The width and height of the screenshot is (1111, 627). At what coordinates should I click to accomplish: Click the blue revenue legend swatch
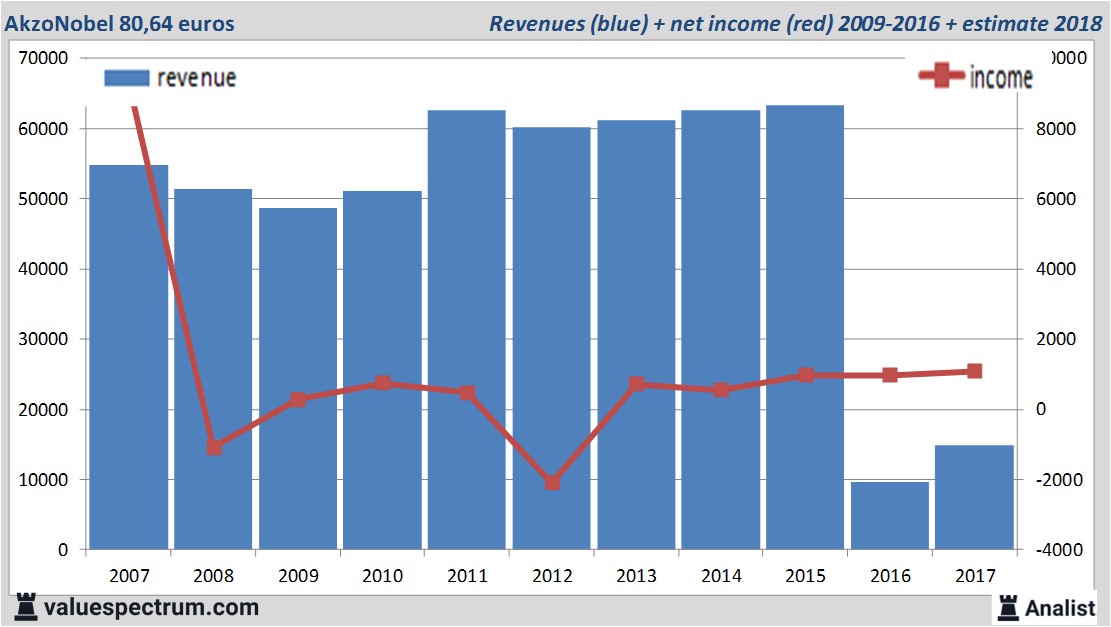click(127, 78)
